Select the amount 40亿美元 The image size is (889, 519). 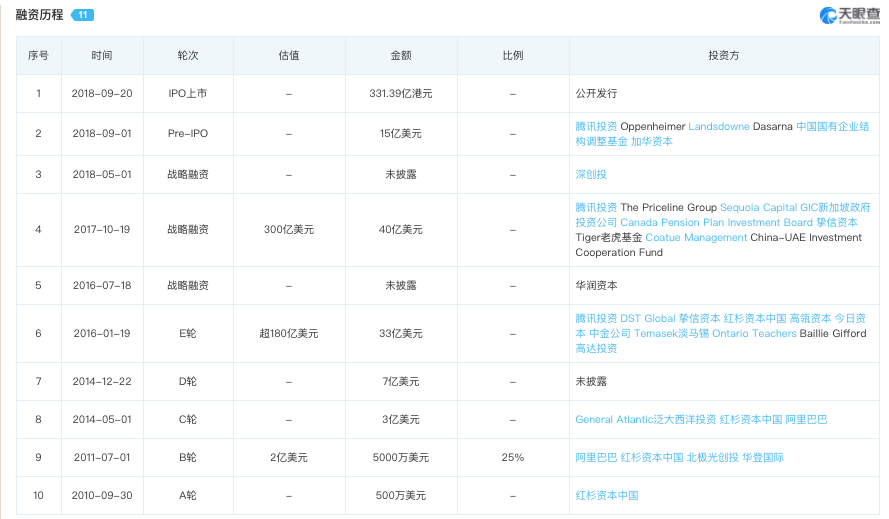coord(401,229)
